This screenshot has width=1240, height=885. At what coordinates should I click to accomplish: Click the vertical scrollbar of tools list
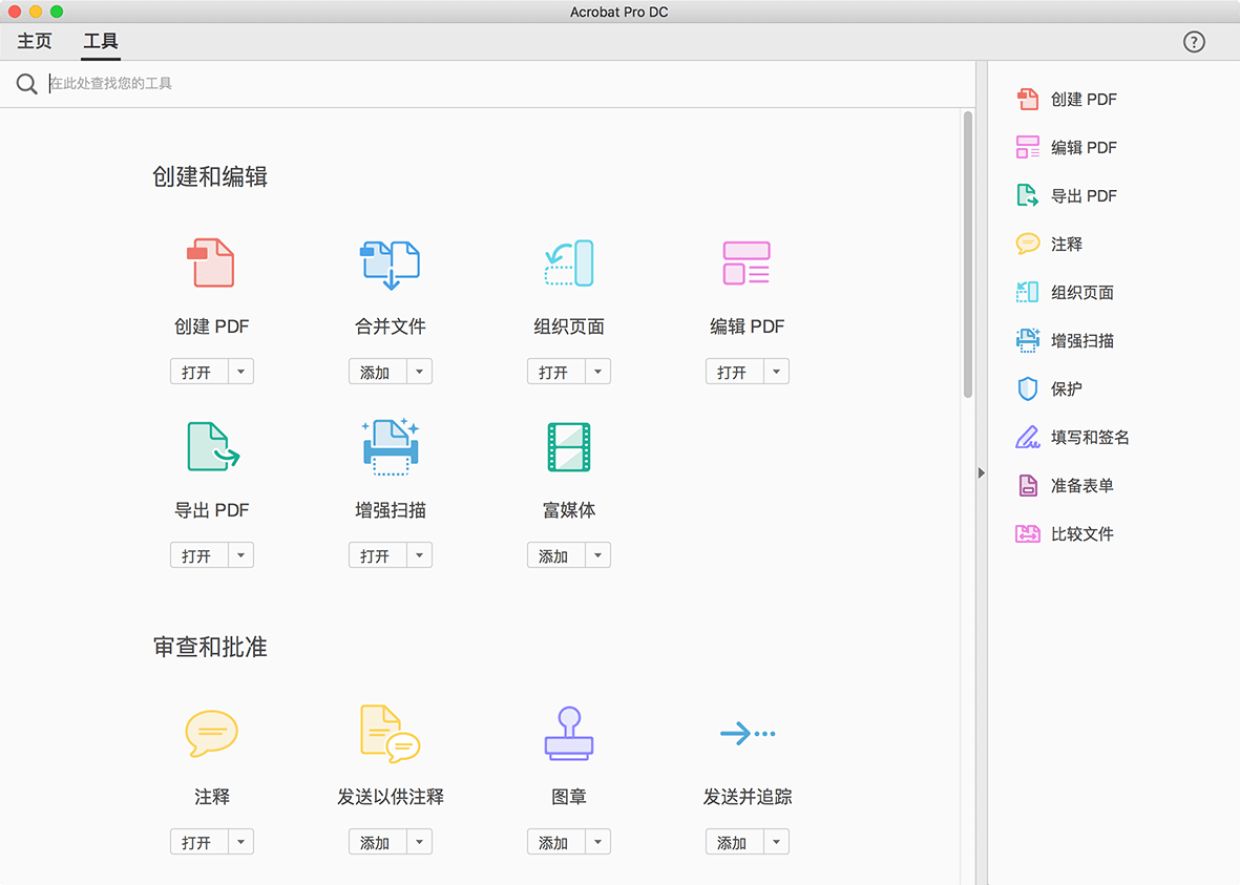tap(967, 255)
